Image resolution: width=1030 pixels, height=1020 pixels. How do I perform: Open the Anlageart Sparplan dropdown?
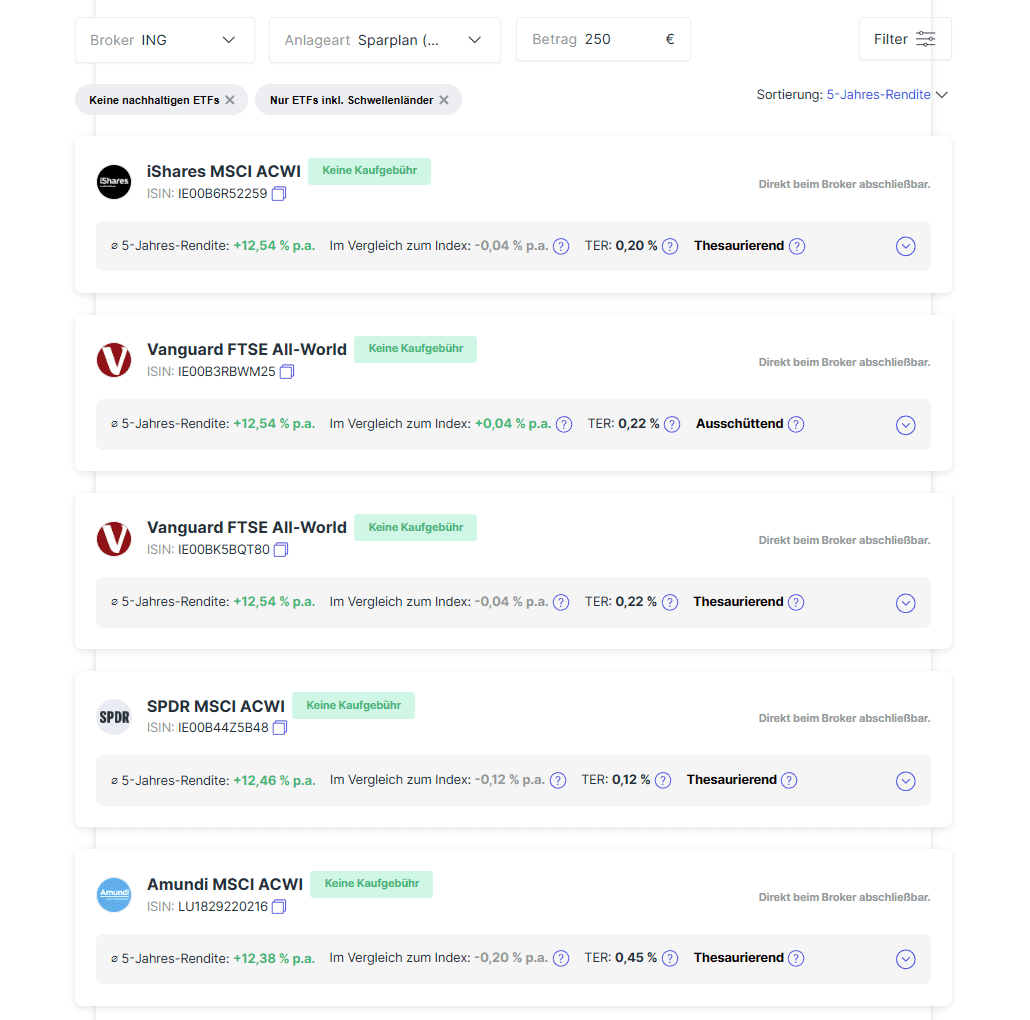[385, 40]
